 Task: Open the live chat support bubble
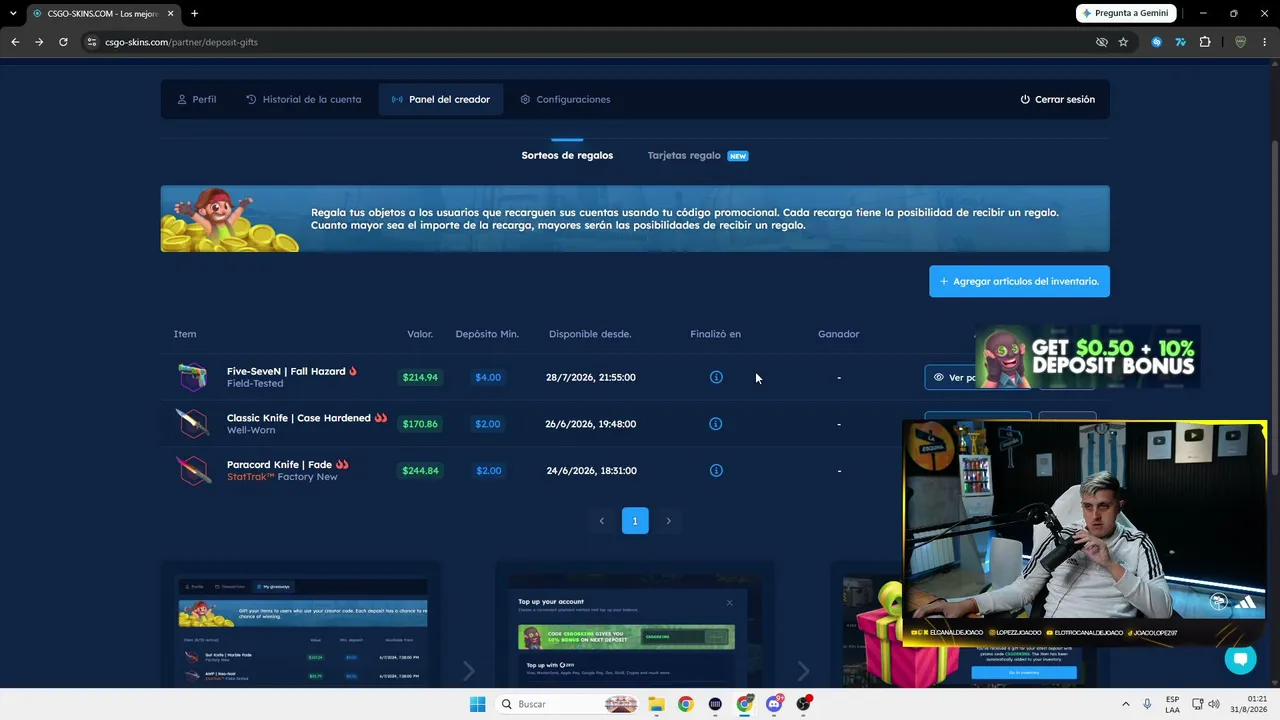tap(1240, 659)
